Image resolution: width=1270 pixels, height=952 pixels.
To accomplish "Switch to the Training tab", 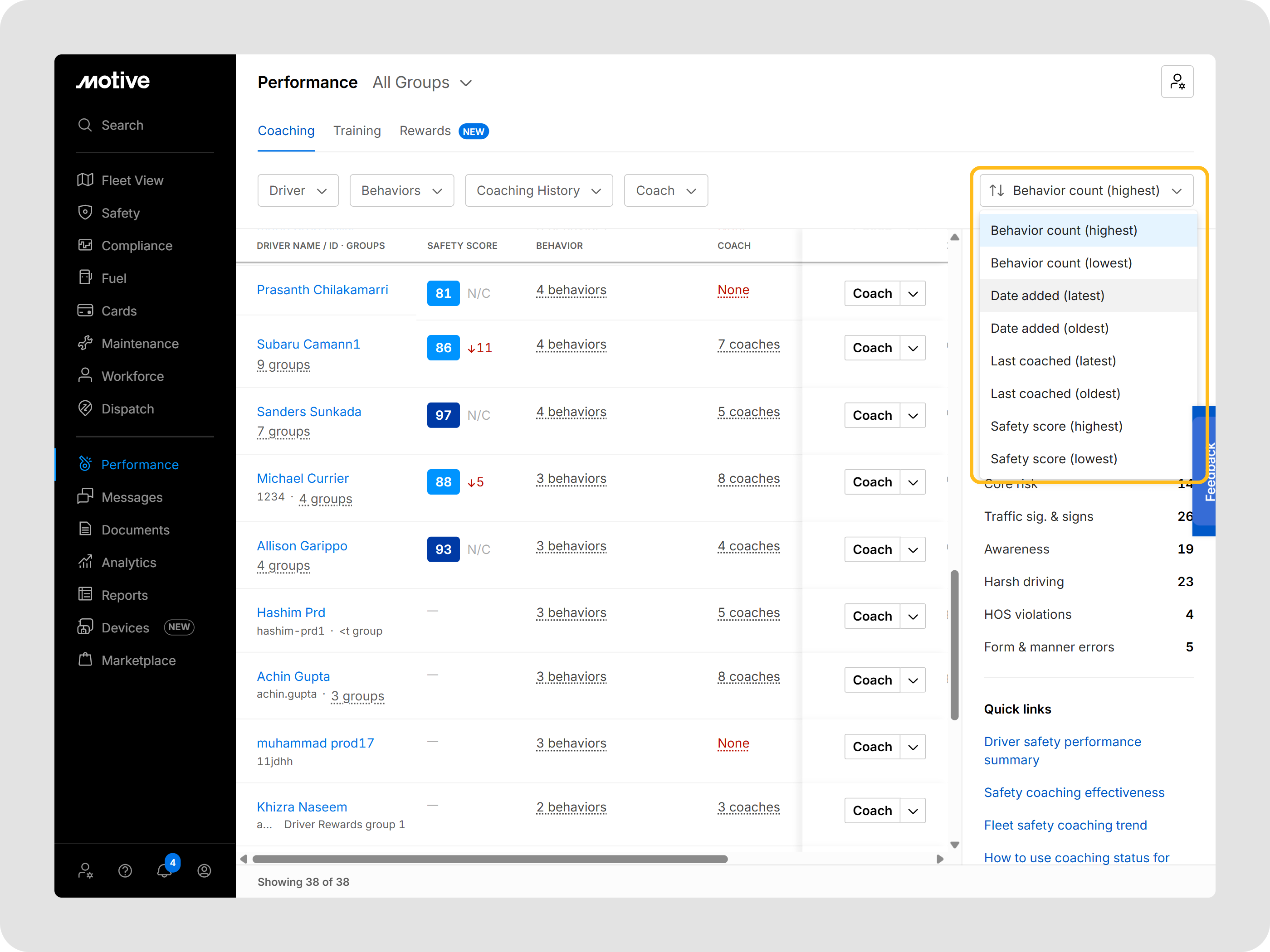I will pyautogui.click(x=357, y=131).
